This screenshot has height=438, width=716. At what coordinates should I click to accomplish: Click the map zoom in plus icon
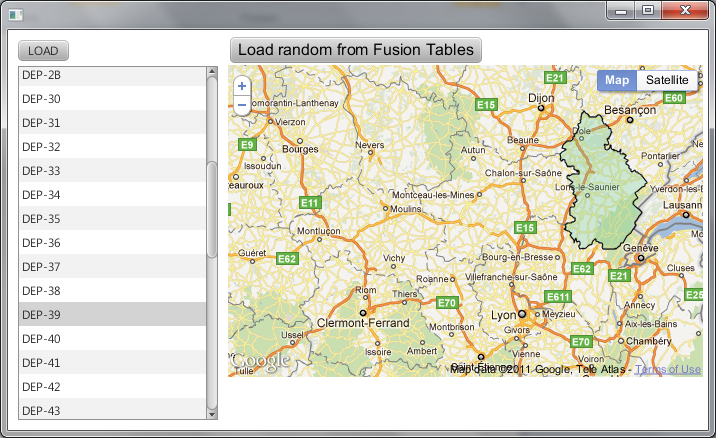point(242,87)
